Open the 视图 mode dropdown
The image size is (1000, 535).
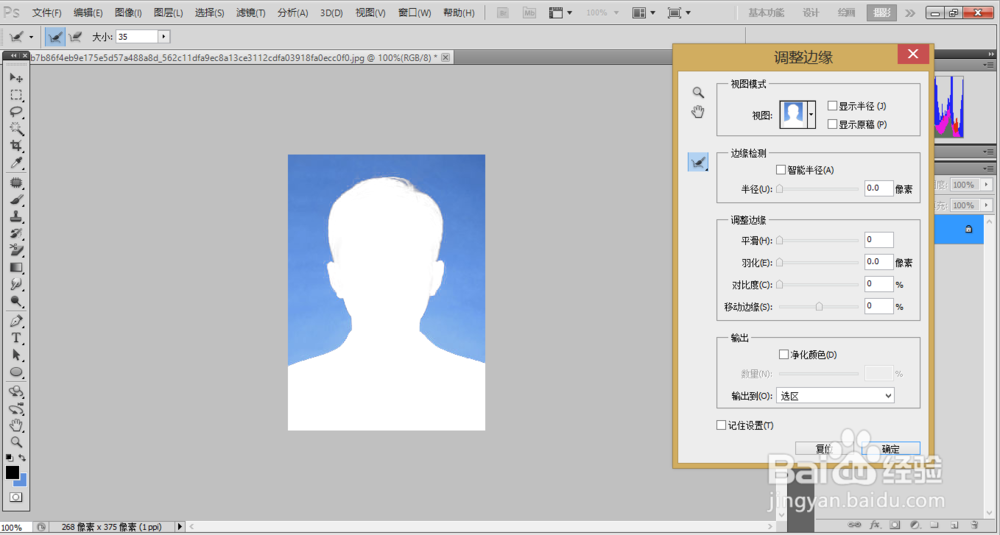tap(811, 115)
